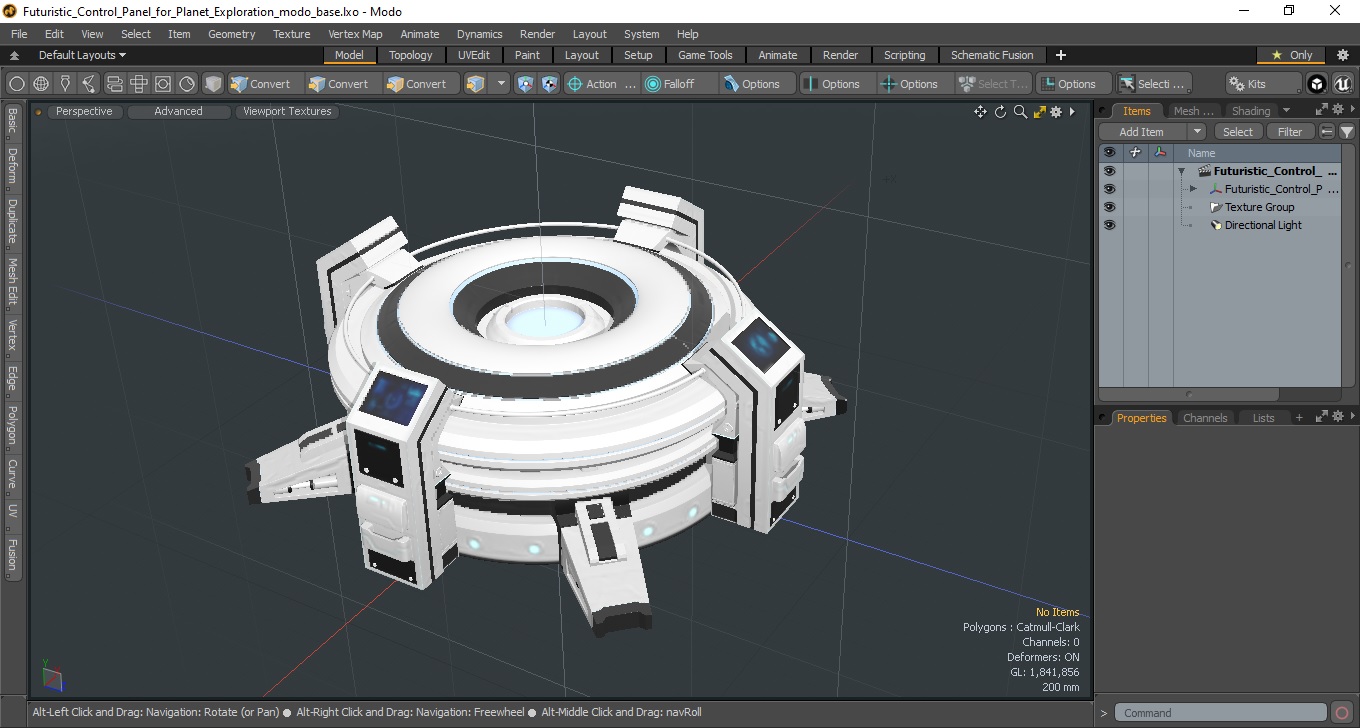Click the funnel filter icon in Items panel
This screenshot has height=728, width=1360.
[1347, 132]
